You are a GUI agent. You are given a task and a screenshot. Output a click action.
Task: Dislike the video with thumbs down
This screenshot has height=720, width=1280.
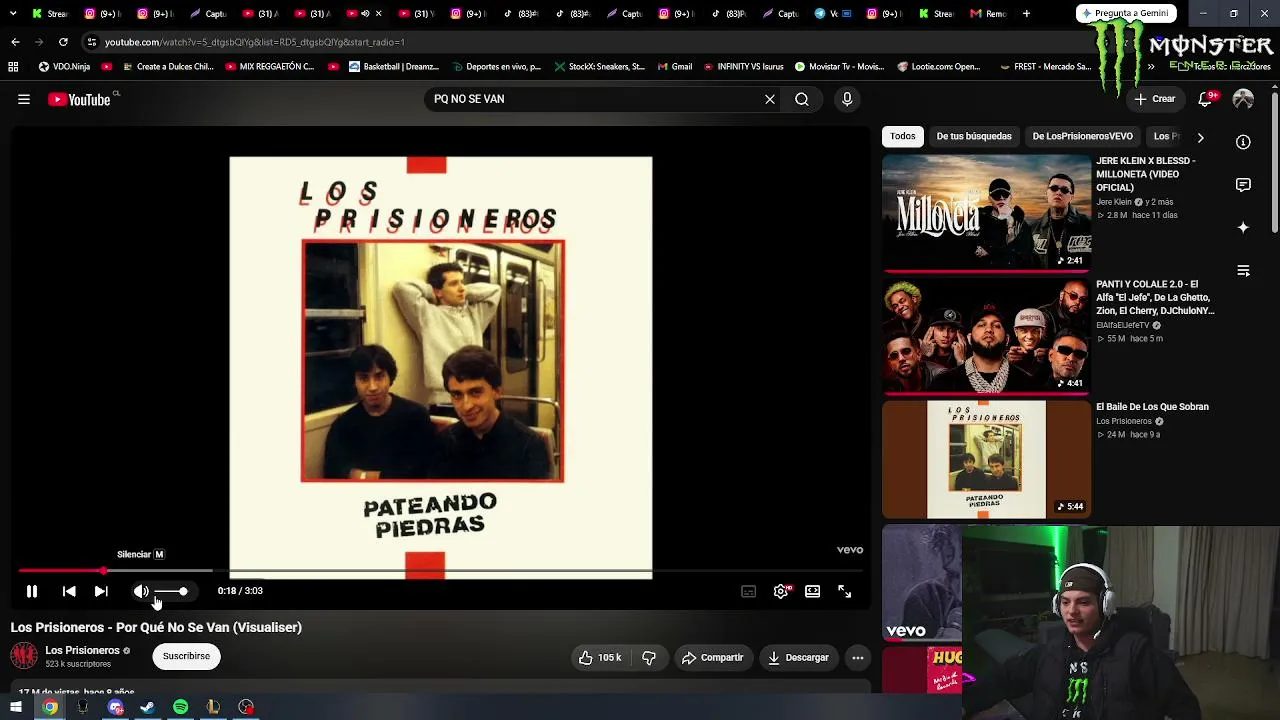(649, 657)
